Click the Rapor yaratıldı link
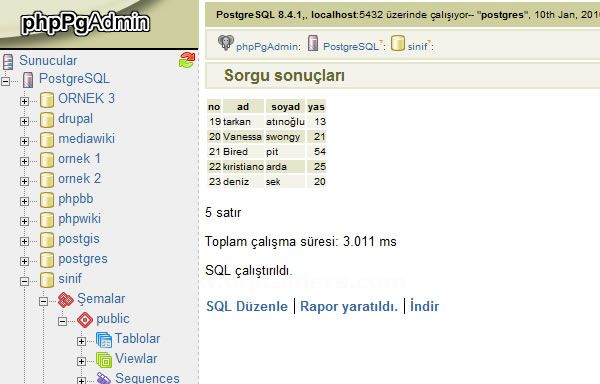This screenshot has width=600, height=384. tap(349, 306)
